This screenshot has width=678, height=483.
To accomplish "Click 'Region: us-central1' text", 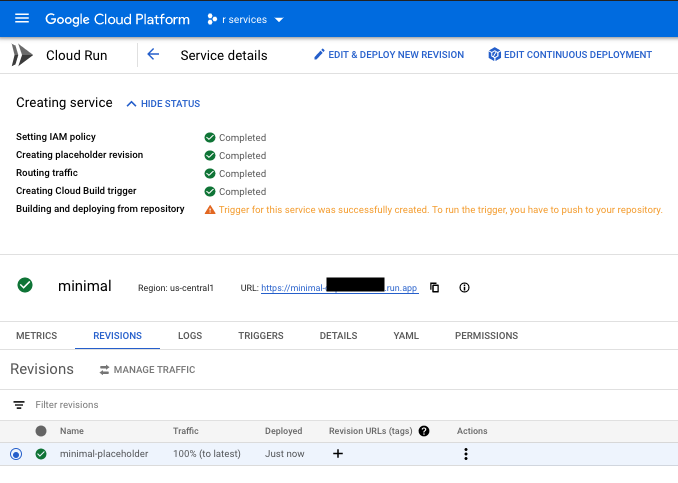I will click(176, 288).
